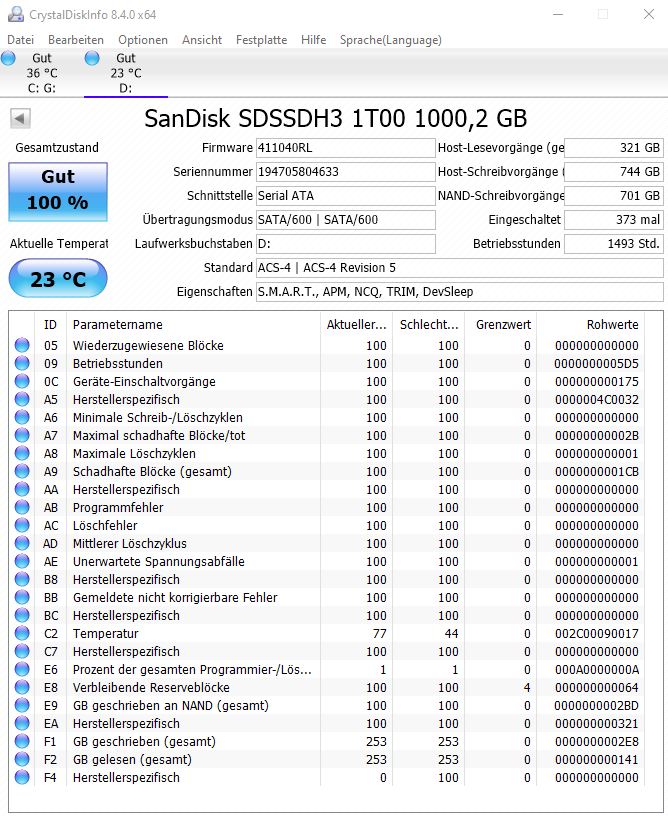Open the Bearbeiten menu

pos(76,40)
